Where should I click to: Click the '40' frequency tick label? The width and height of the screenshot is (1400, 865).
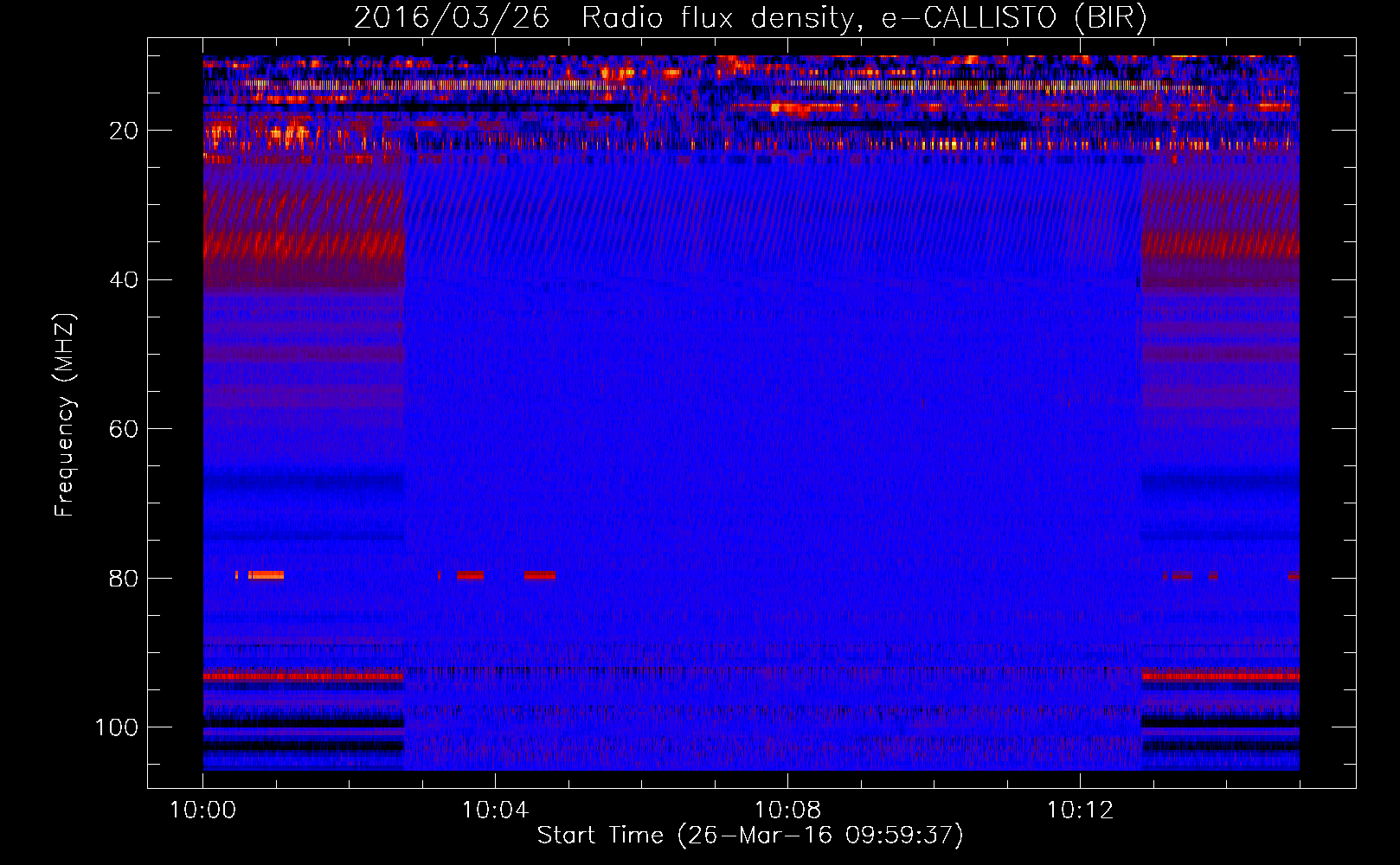tap(124, 280)
